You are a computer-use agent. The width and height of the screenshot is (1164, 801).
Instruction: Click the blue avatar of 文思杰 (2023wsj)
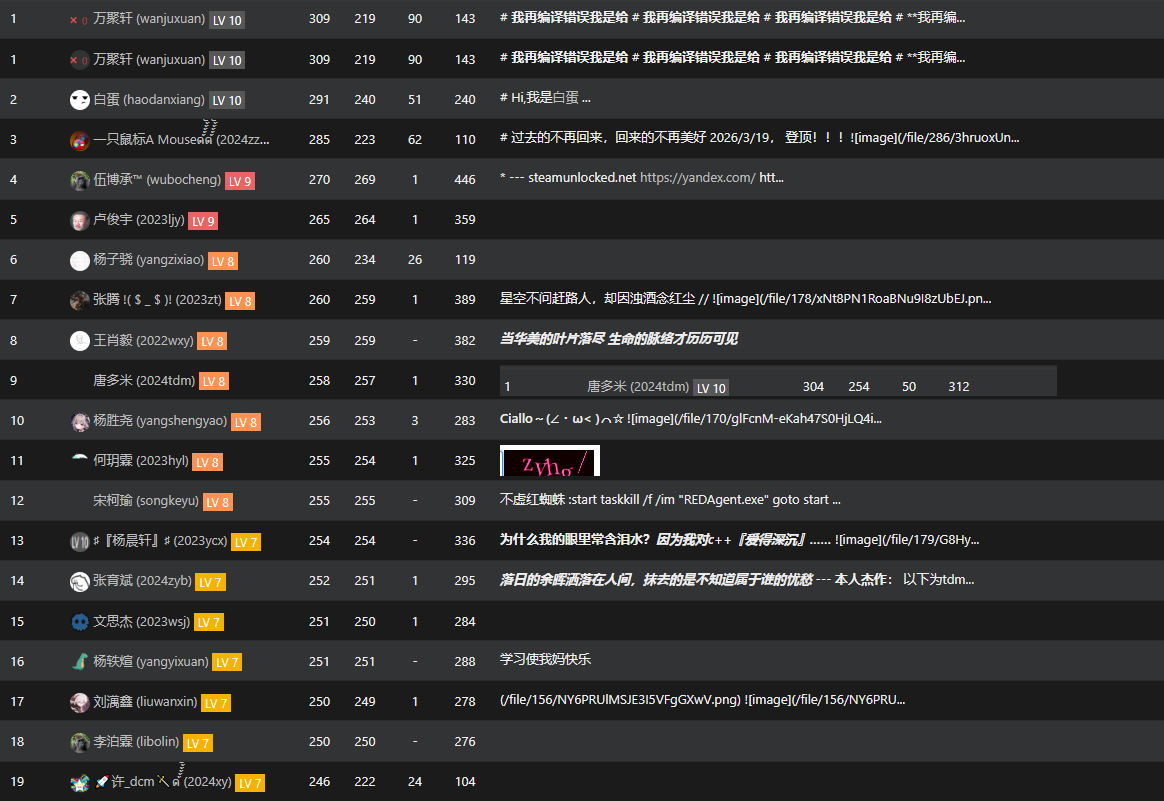click(x=79, y=621)
